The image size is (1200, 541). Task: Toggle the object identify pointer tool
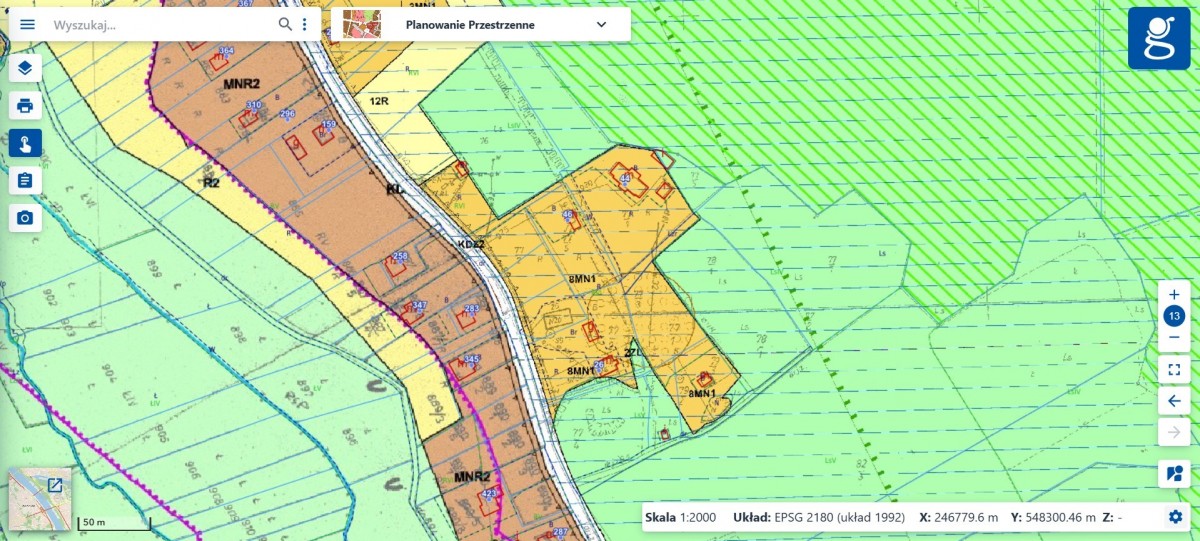click(x=25, y=143)
